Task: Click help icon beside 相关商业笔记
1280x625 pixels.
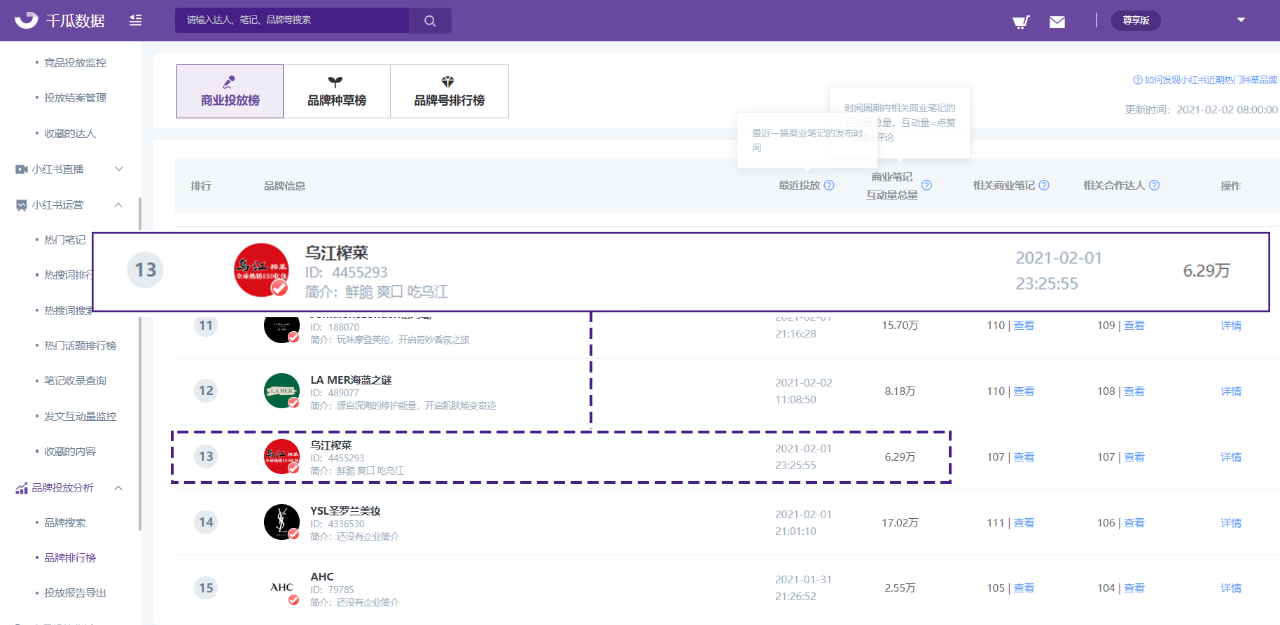Action: [1044, 185]
